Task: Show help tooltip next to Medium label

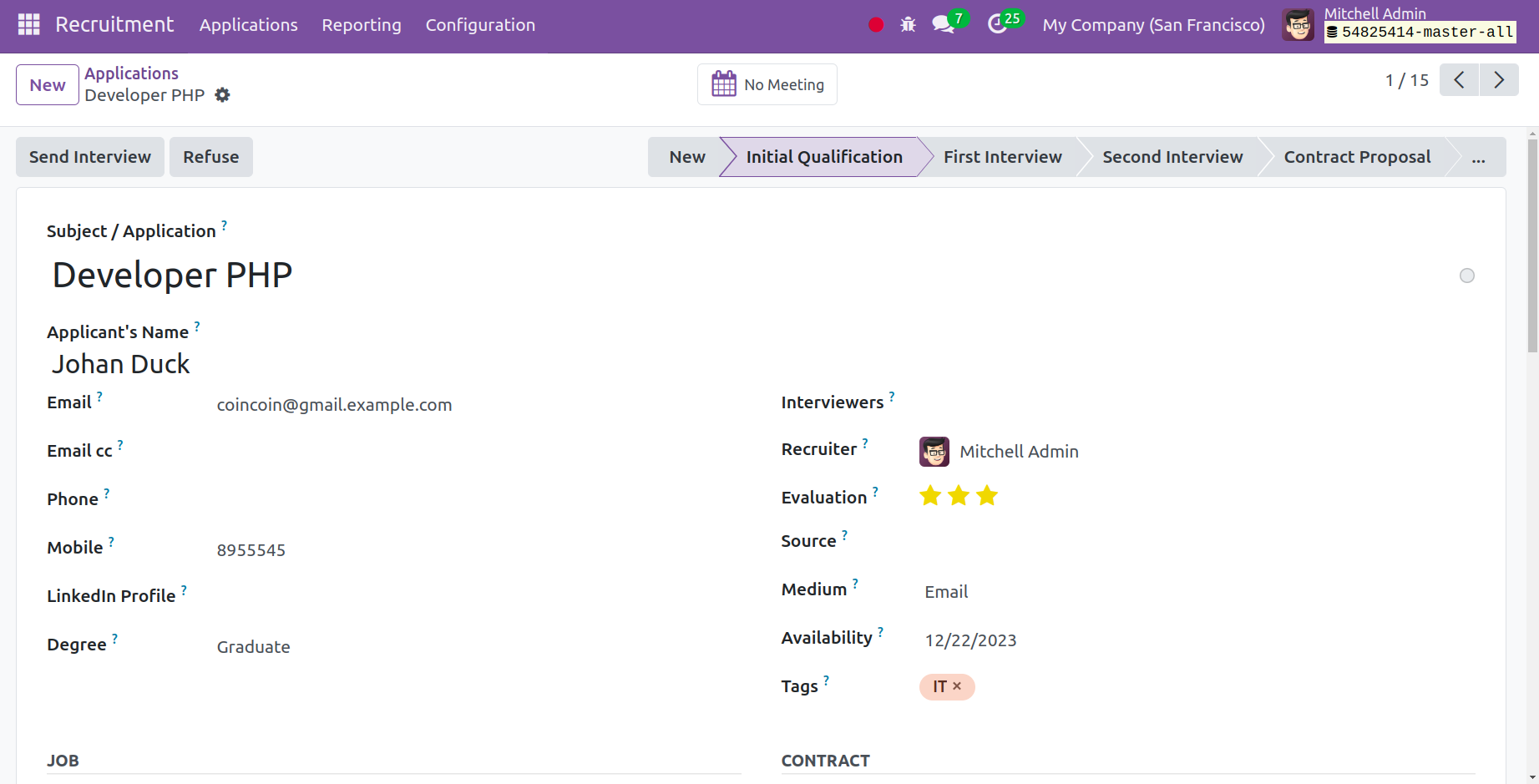Action: pyautogui.click(x=855, y=584)
